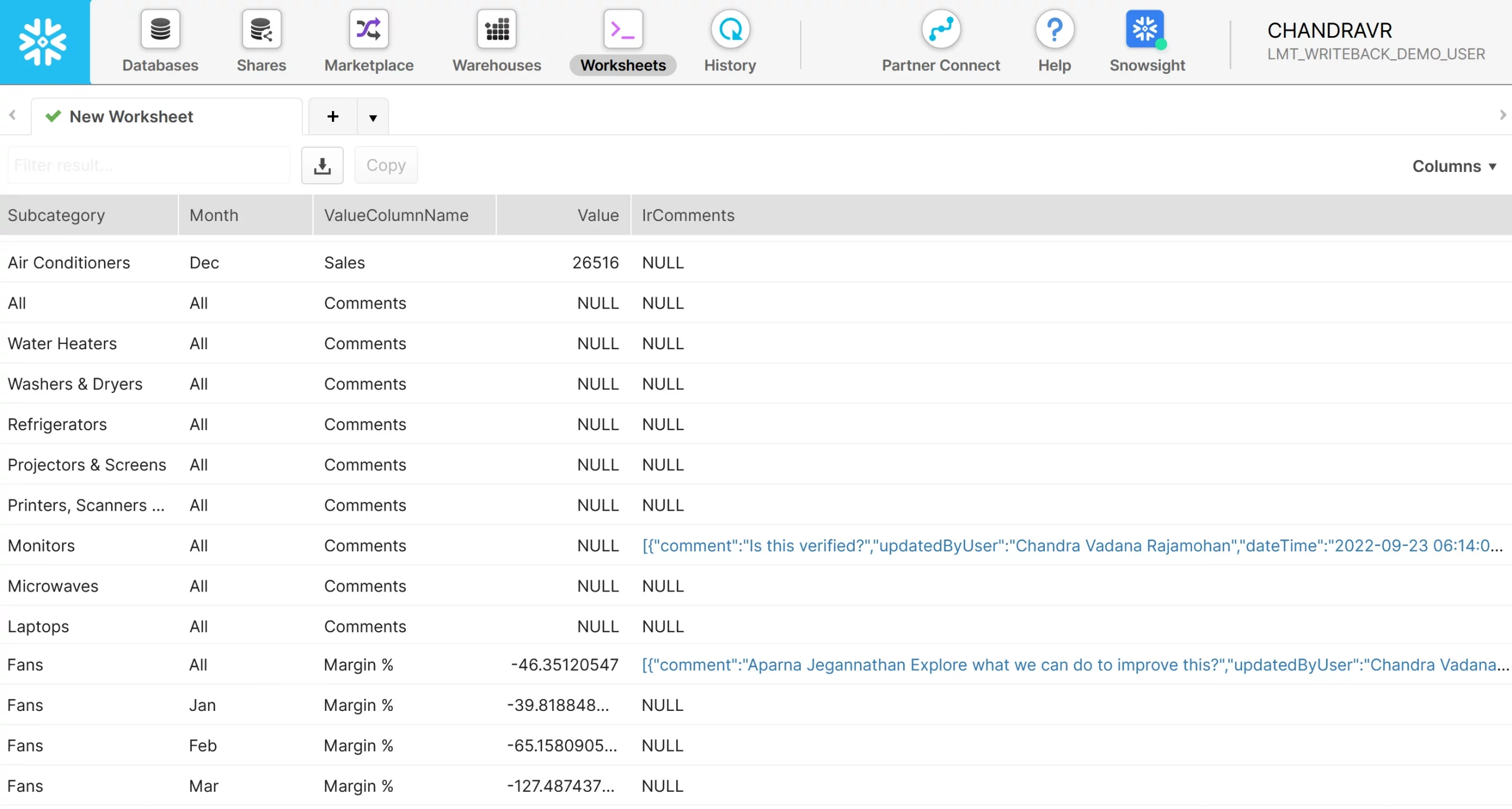Add a new worksheet with plus button
The width and height of the screenshot is (1512, 809).
pyautogui.click(x=333, y=116)
